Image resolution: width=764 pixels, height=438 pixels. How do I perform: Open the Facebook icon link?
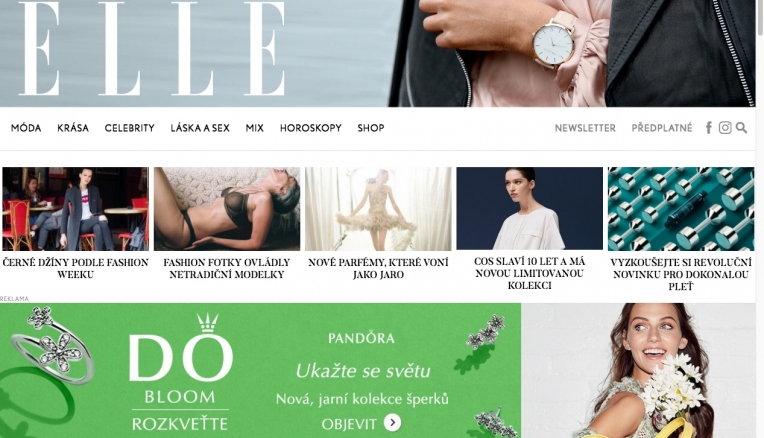pos(709,128)
